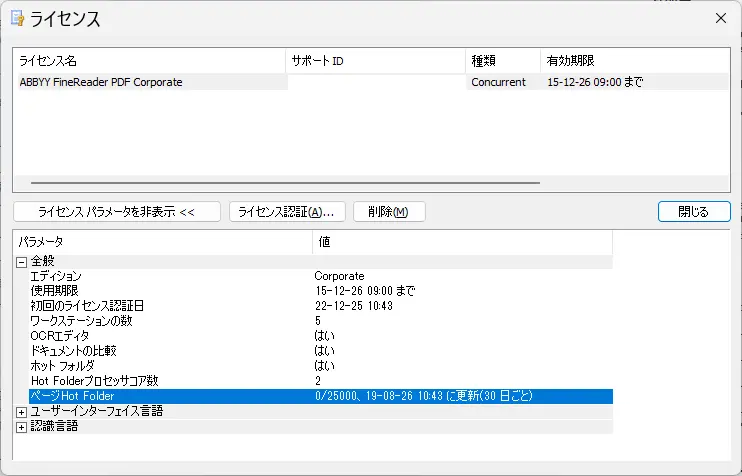Select the ドキュメントの比較 row
Image resolution: width=742 pixels, height=476 pixels.
click(321, 351)
